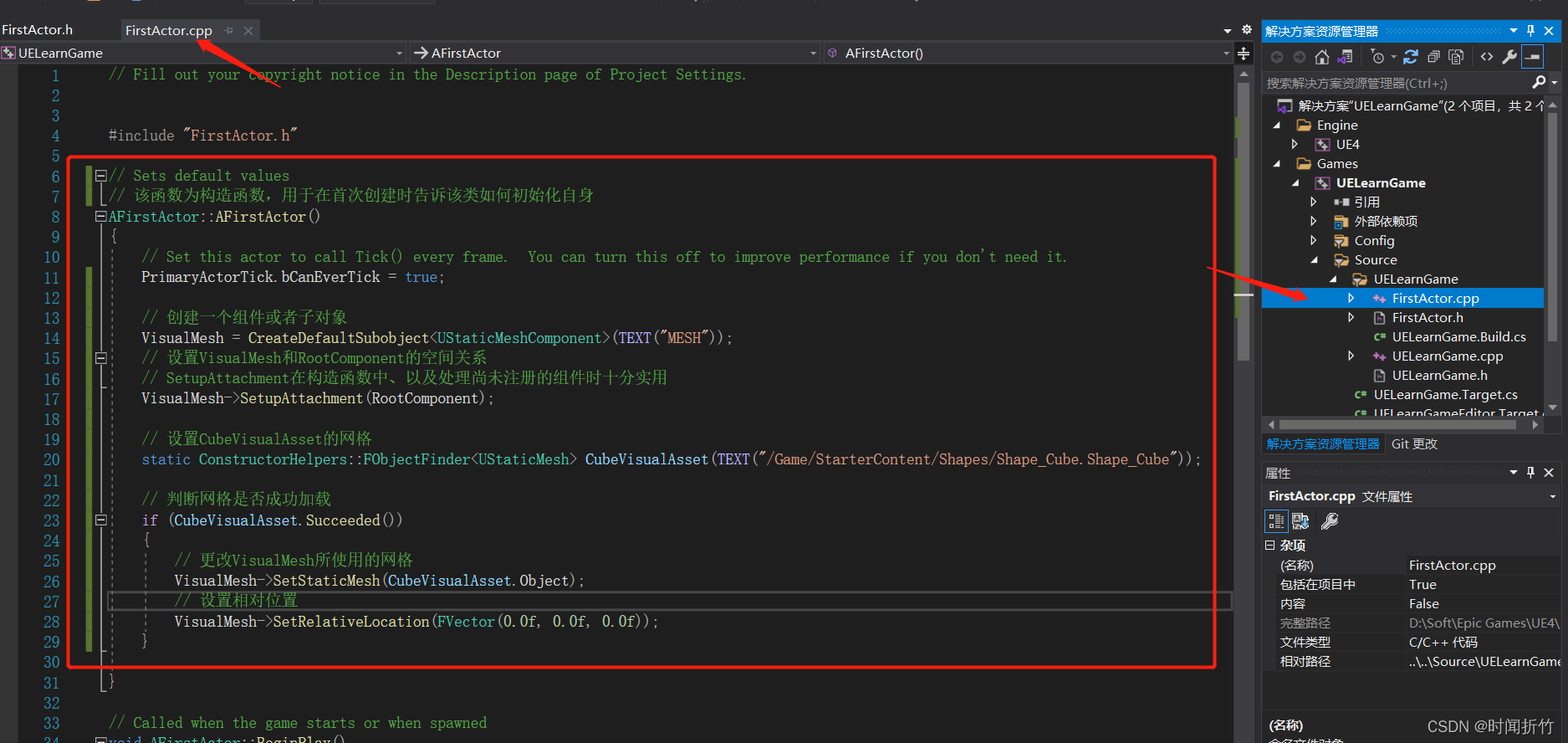Open the dropdown arrow beside pending changes filter
This screenshot has height=743, width=1568.
point(1393,57)
